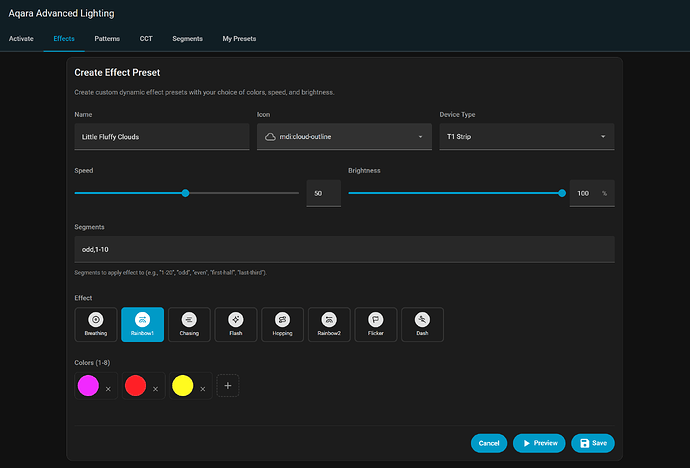Select the Hopping effect
The width and height of the screenshot is (690, 468).
(x=282, y=323)
